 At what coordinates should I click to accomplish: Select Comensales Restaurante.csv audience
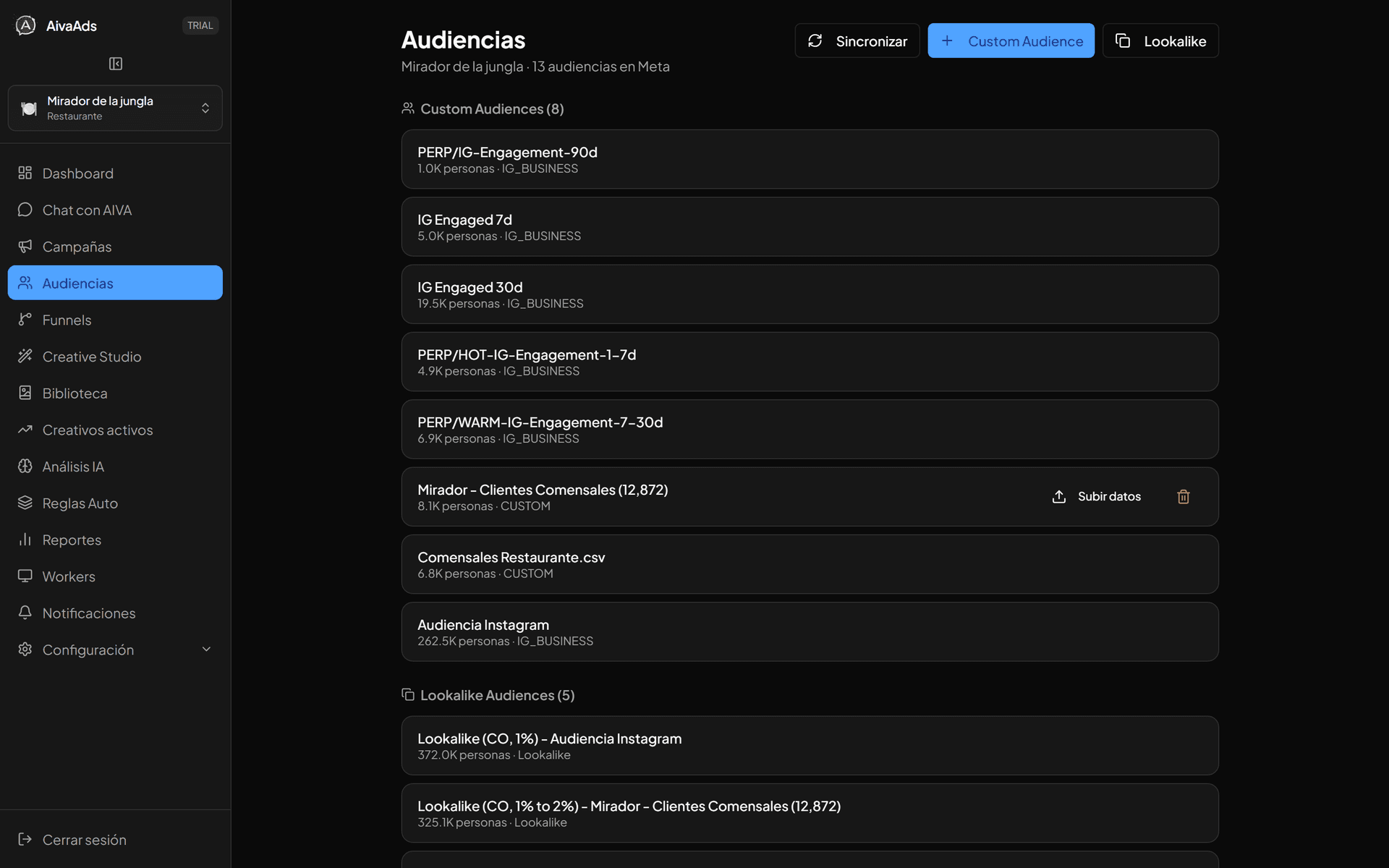pyautogui.click(x=810, y=564)
